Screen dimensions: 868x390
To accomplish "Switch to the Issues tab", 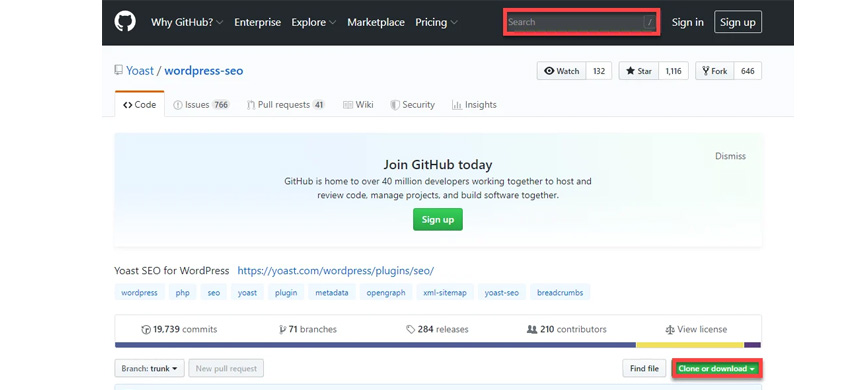I will click(201, 105).
